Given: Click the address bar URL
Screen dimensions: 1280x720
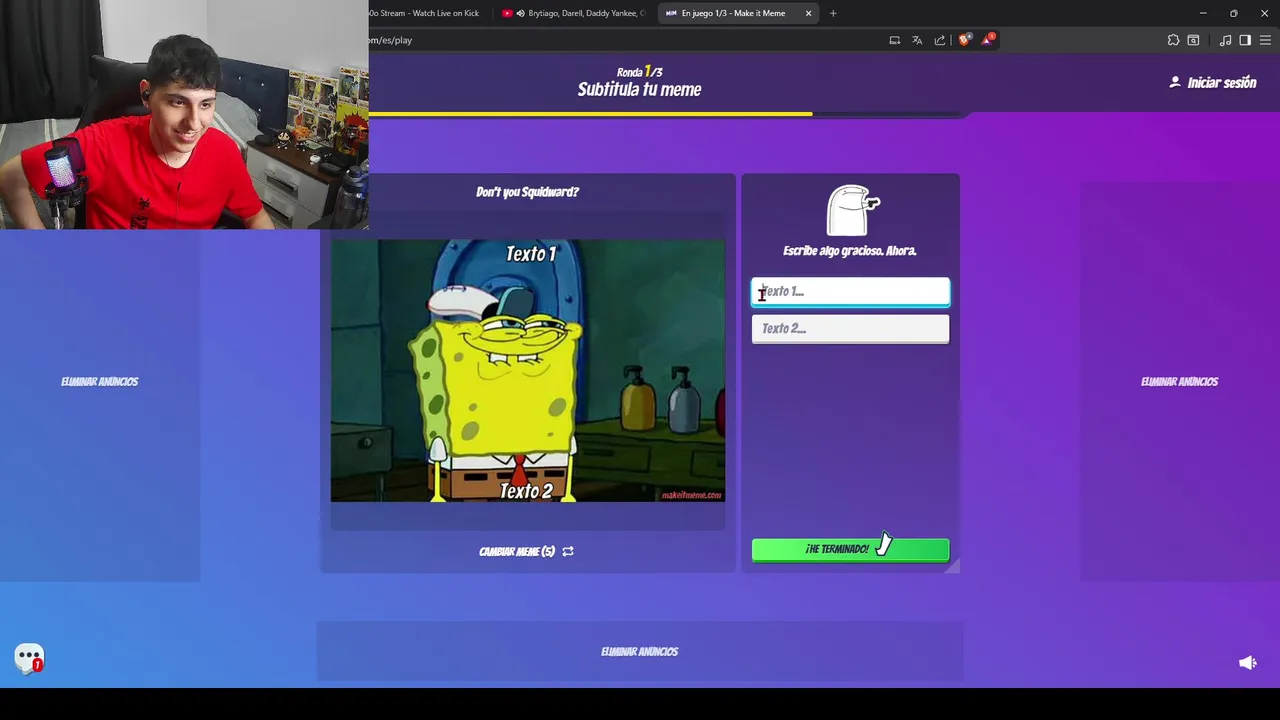Looking at the screenshot, I should coord(390,40).
